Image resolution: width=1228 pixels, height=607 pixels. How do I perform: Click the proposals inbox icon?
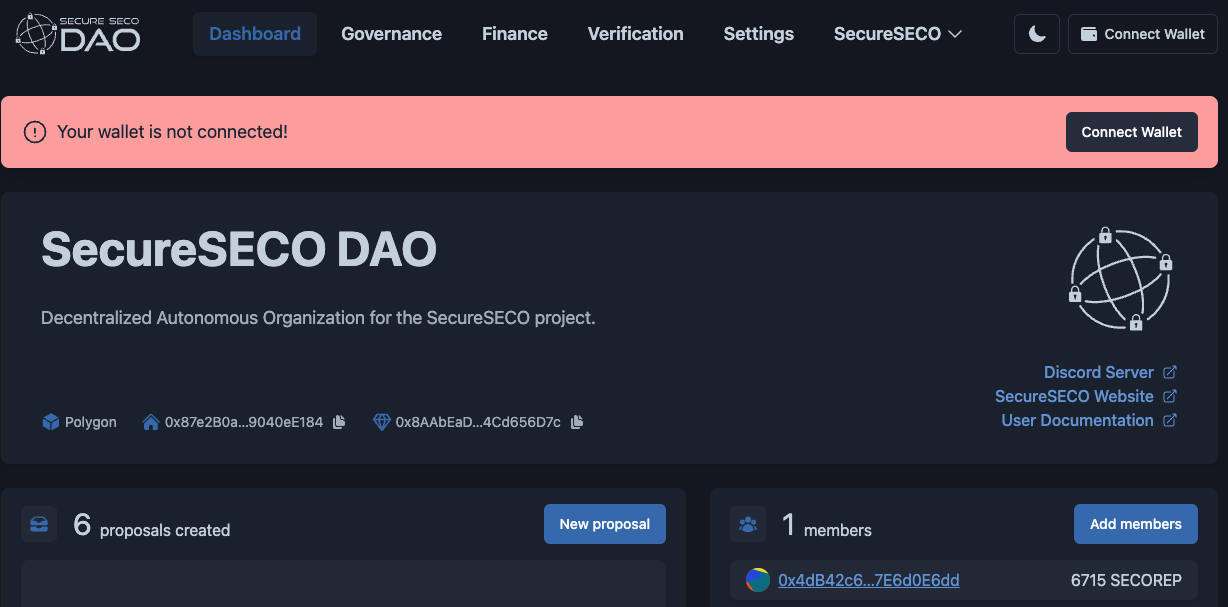click(39, 524)
